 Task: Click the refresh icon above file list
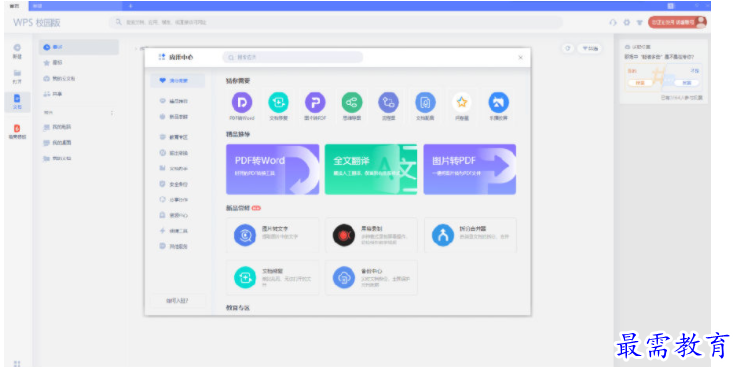pyautogui.click(x=568, y=48)
